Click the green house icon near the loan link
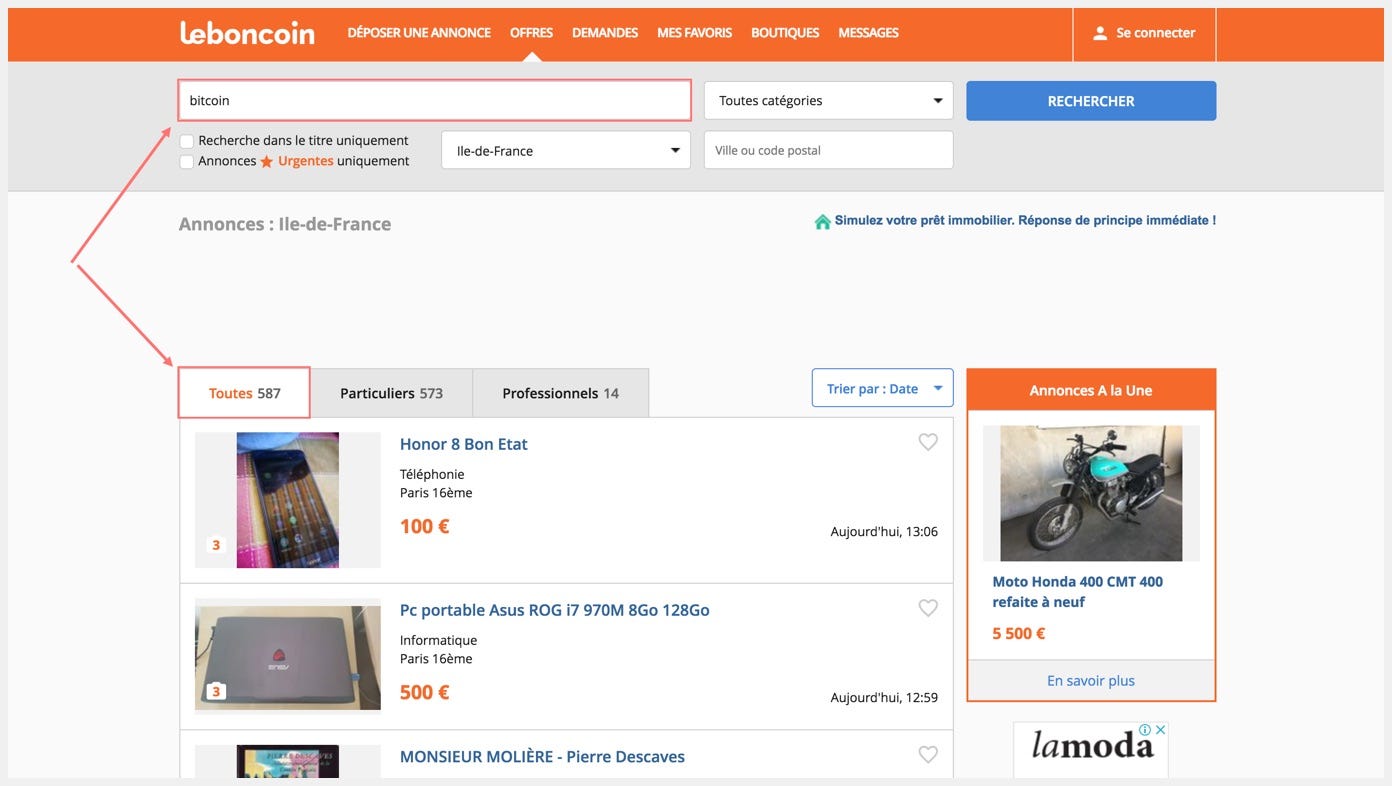Image resolution: width=1392 pixels, height=786 pixels. pos(822,220)
